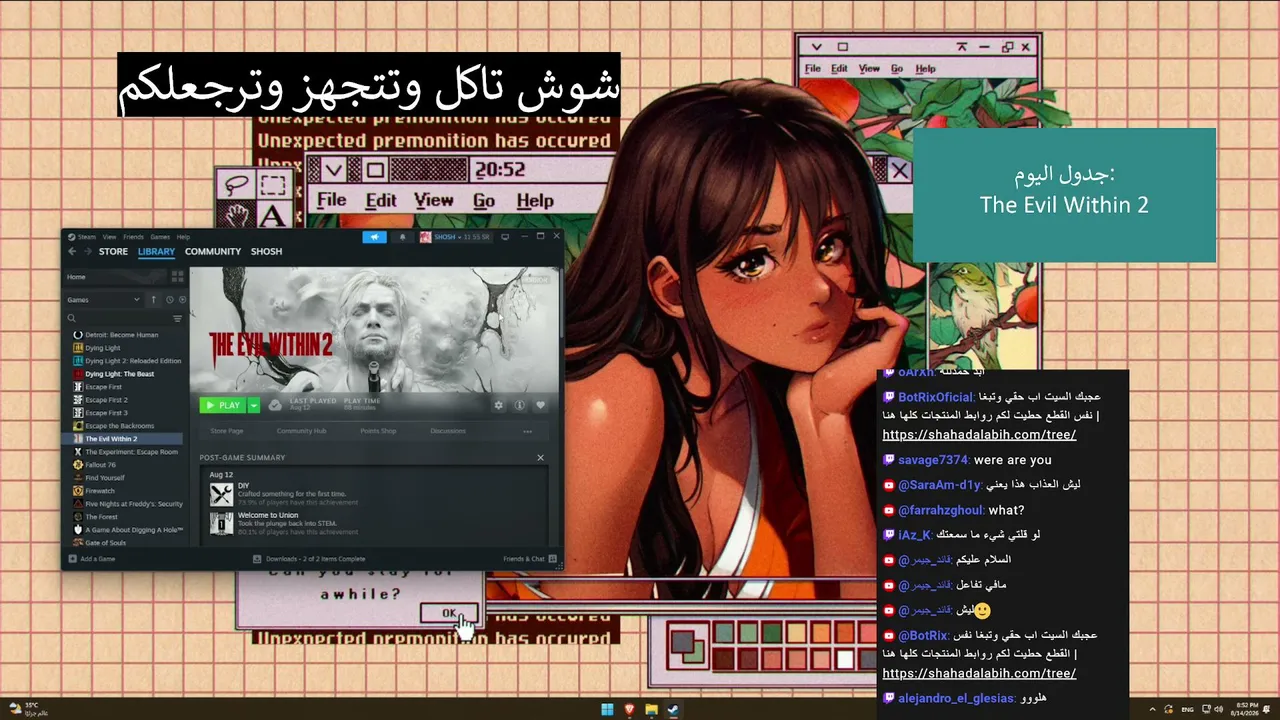Show hidden icons in system tray
This screenshot has width=1280, height=720.
tap(1153, 709)
